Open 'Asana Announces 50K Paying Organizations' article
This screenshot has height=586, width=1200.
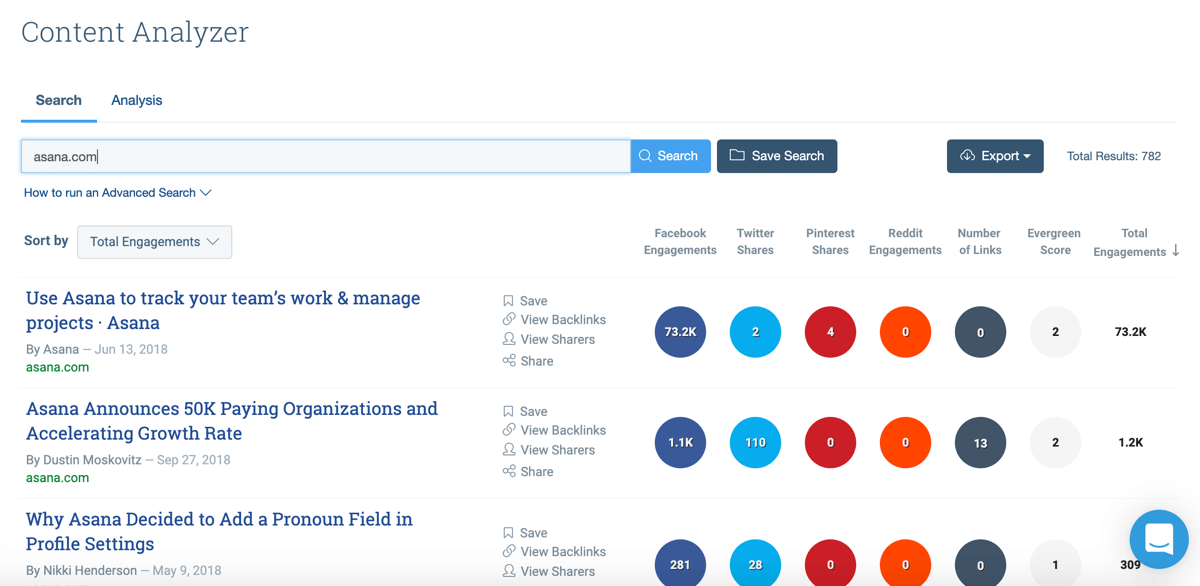pos(232,421)
